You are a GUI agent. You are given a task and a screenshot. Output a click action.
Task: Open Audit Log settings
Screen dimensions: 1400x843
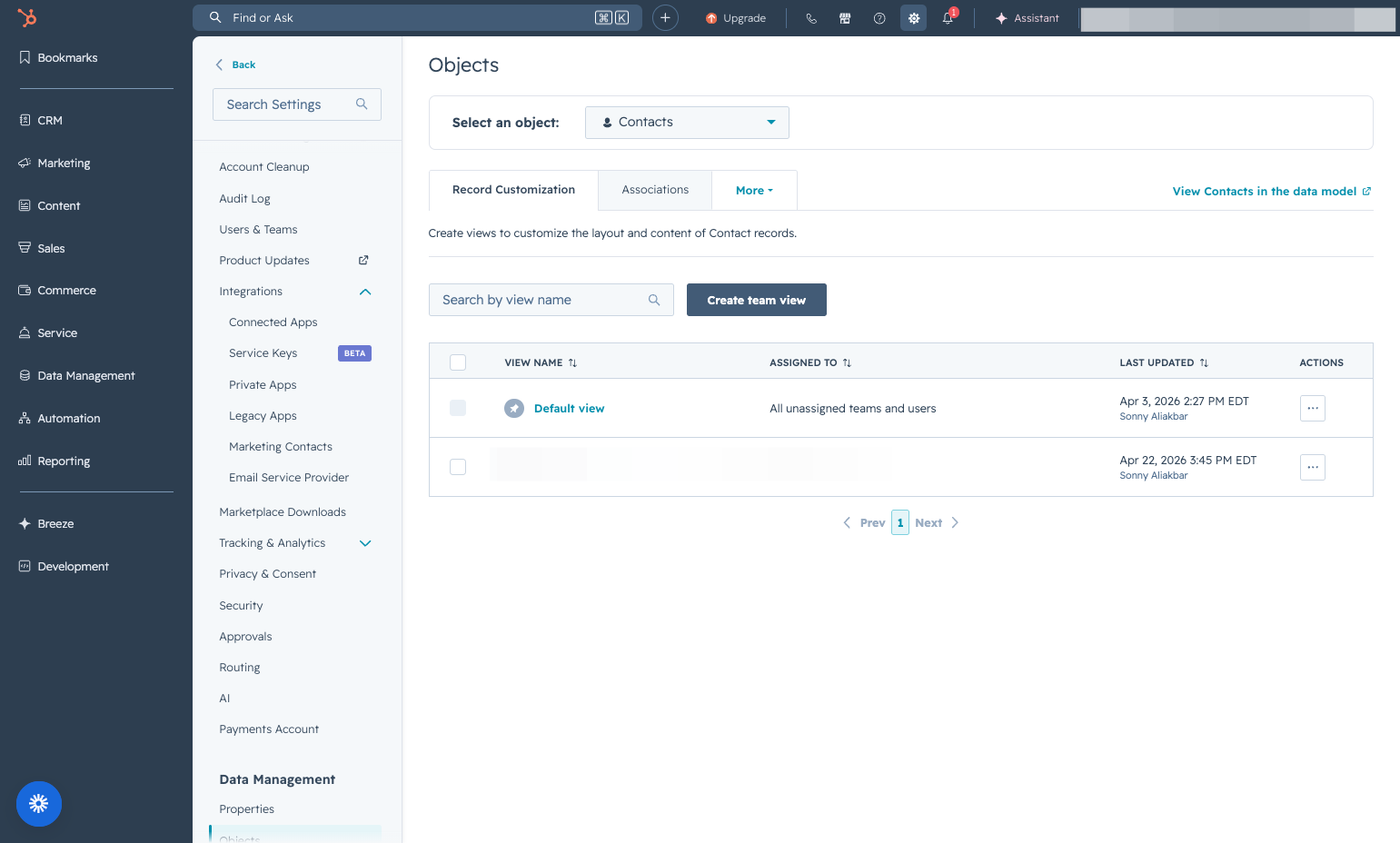[x=244, y=199]
